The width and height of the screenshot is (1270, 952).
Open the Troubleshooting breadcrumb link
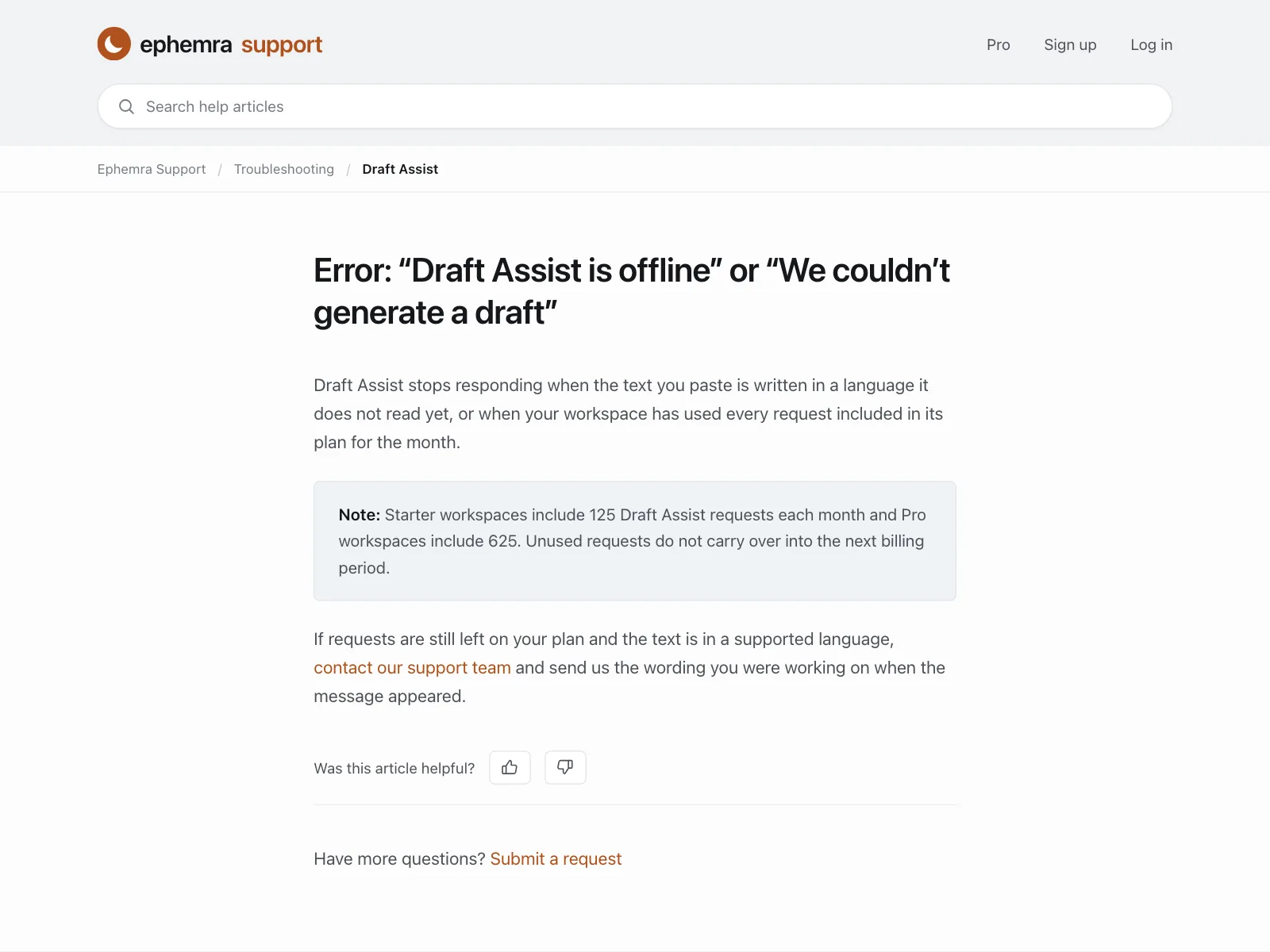point(284,169)
